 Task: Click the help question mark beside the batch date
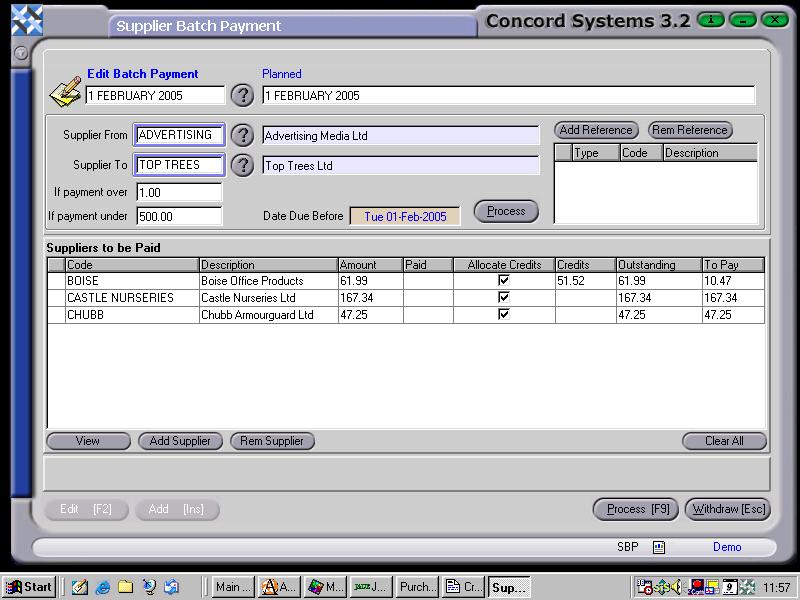tap(242, 95)
